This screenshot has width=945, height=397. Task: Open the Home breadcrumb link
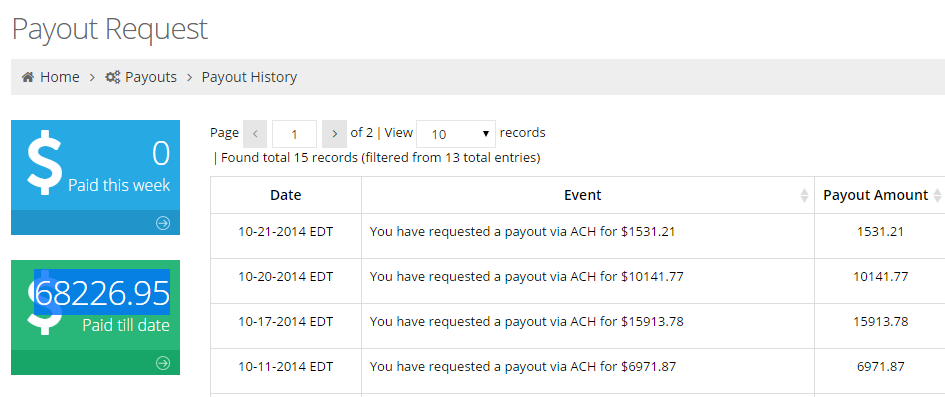60,77
